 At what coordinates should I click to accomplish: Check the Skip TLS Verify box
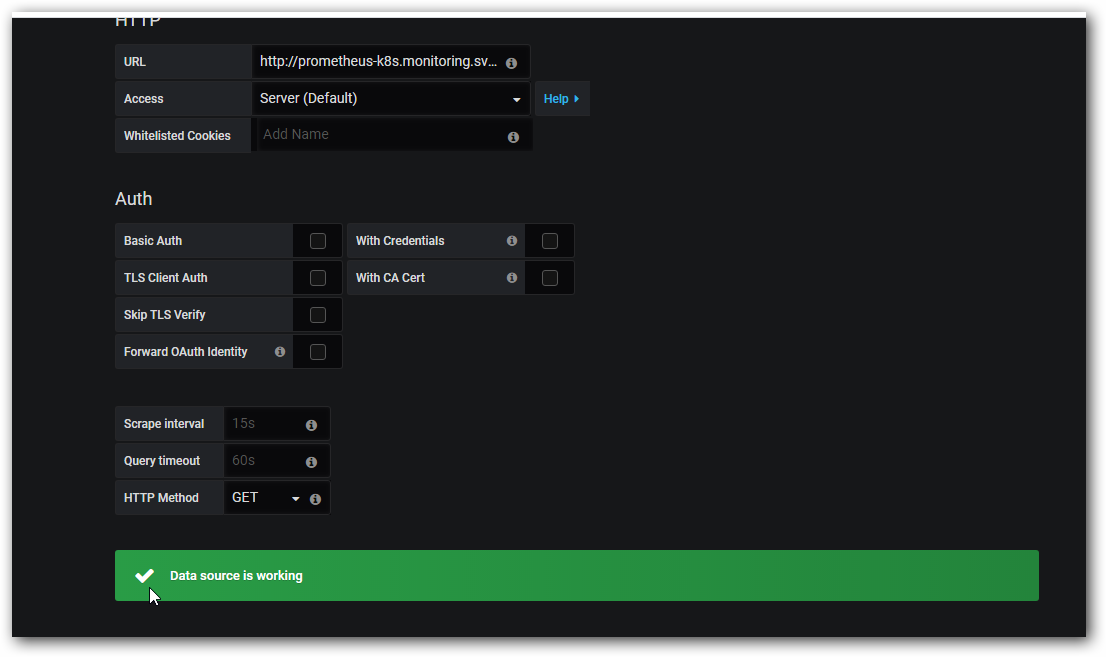(x=318, y=315)
